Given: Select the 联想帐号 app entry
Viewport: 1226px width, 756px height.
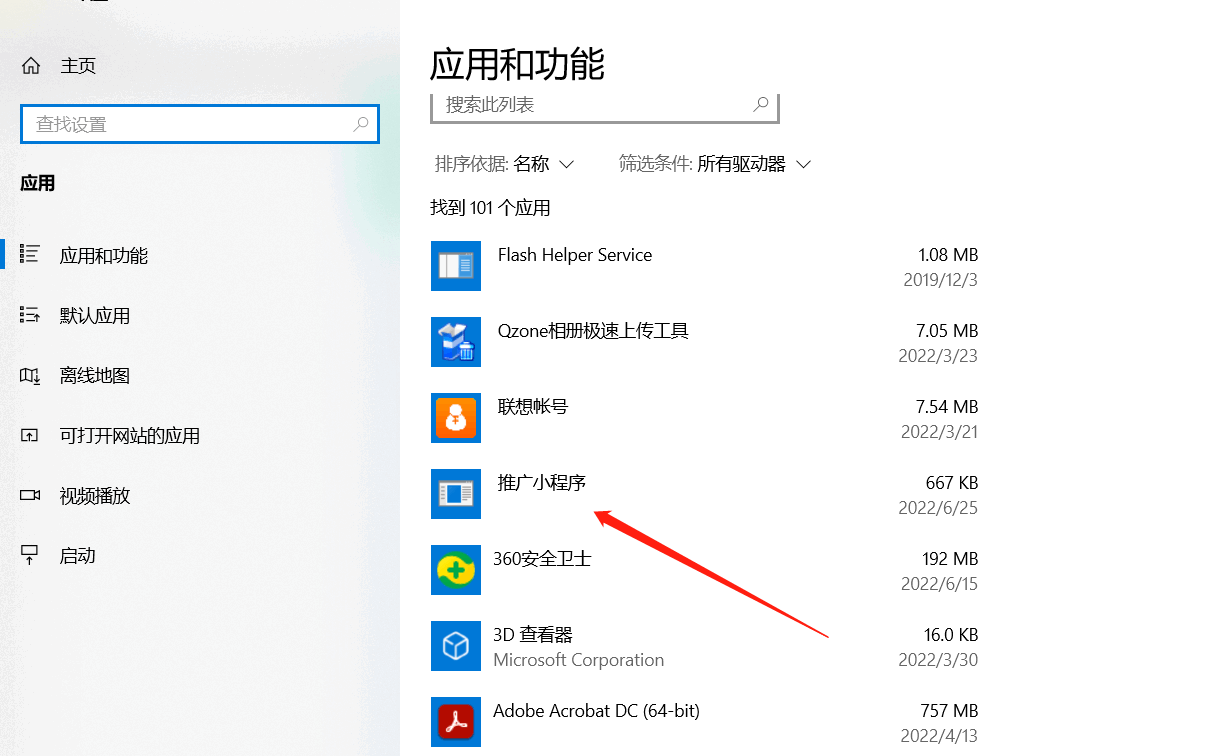Looking at the screenshot, I should 705,418.
